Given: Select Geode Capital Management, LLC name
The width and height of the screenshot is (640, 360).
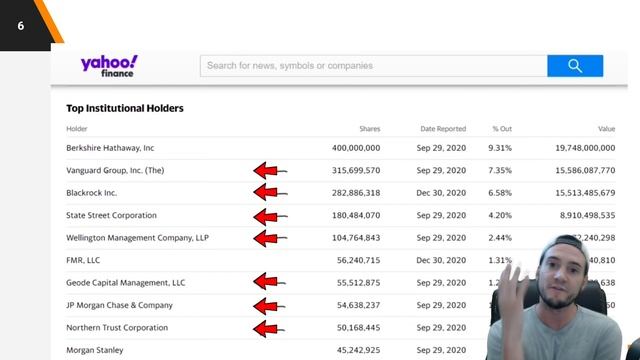Looking at the screenshot, I should [126, 282].
